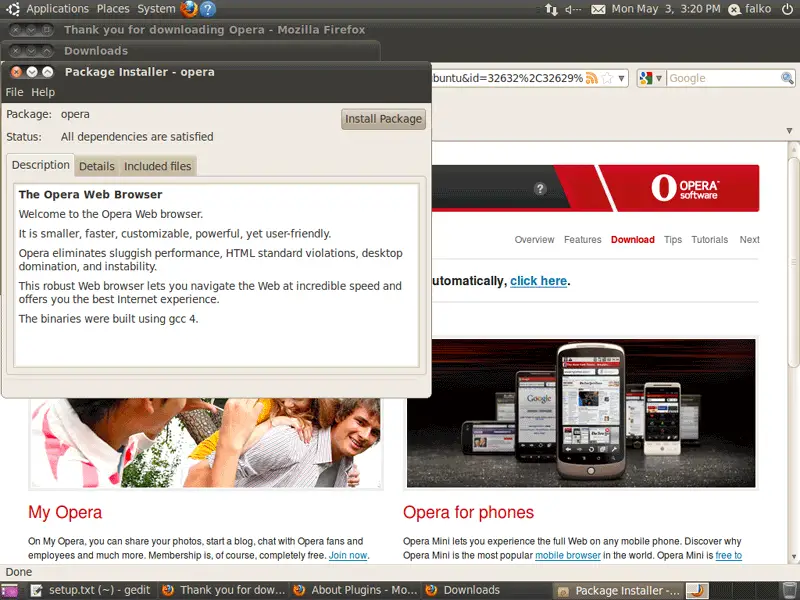Click the red Download nav link
The image size is (800, 600).
click(x=633, y=240)
